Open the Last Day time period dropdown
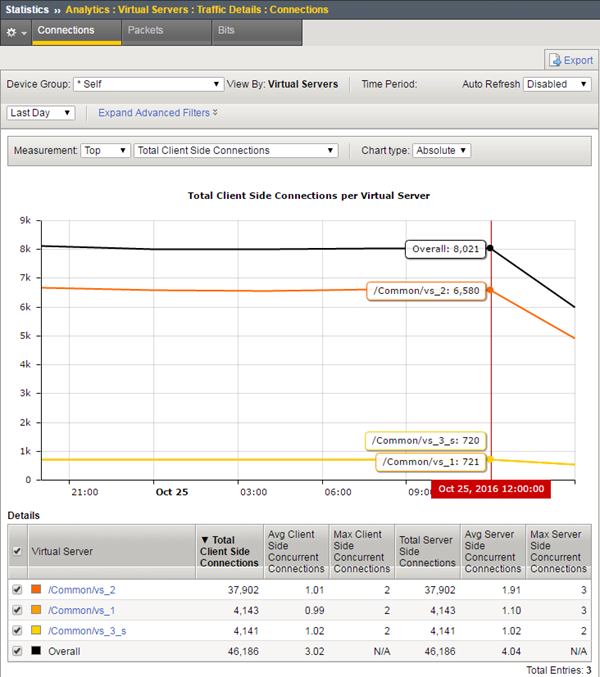 pos(40,113)
